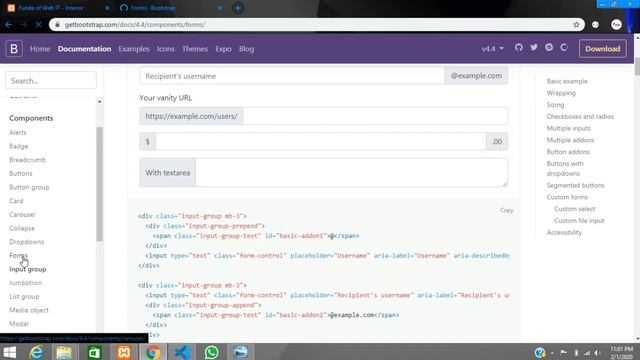Image resolution: width=640 pixels, height=360 pixels.
Task: Click the Bootstrap logo icon
Action: pyautogui.click(x=14, y=49)
